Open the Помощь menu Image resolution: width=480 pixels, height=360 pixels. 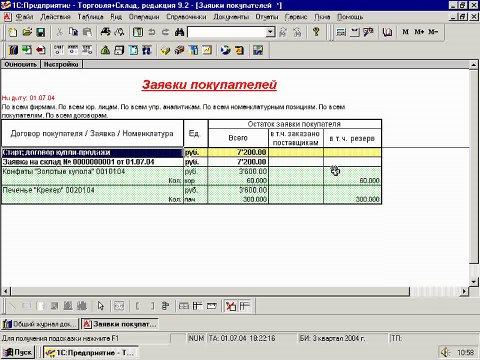click(x=350, y=17)
